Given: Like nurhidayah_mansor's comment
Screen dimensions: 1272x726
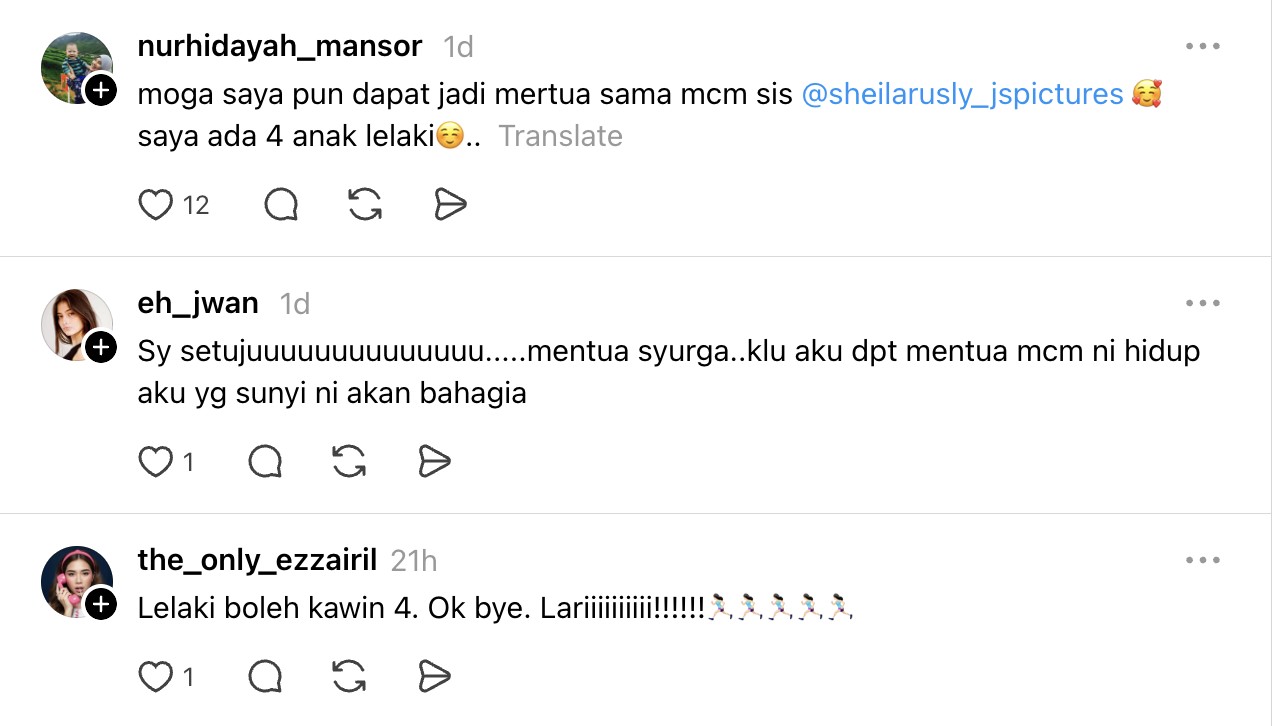Looking at the screenshot, I should pos(155,205).
